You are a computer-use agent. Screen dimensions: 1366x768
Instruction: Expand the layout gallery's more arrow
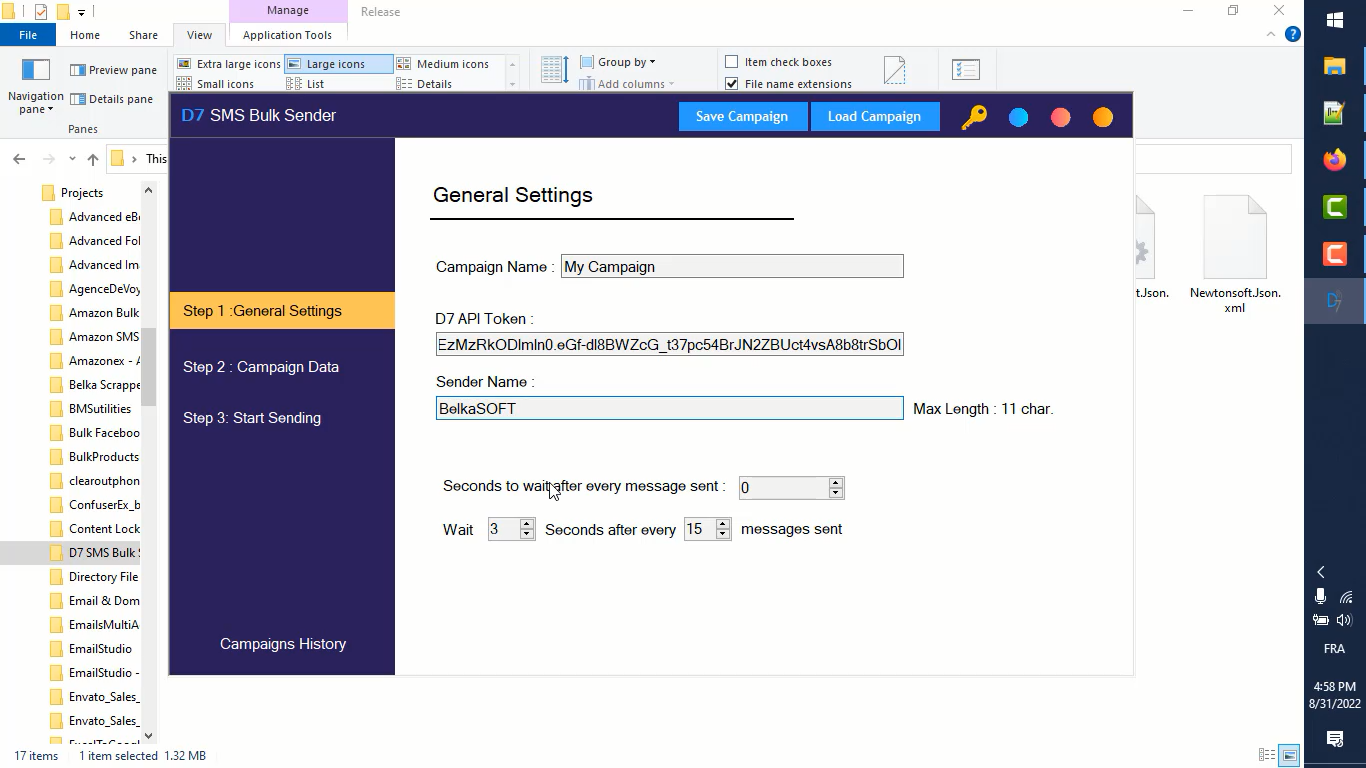pos(513,84)
